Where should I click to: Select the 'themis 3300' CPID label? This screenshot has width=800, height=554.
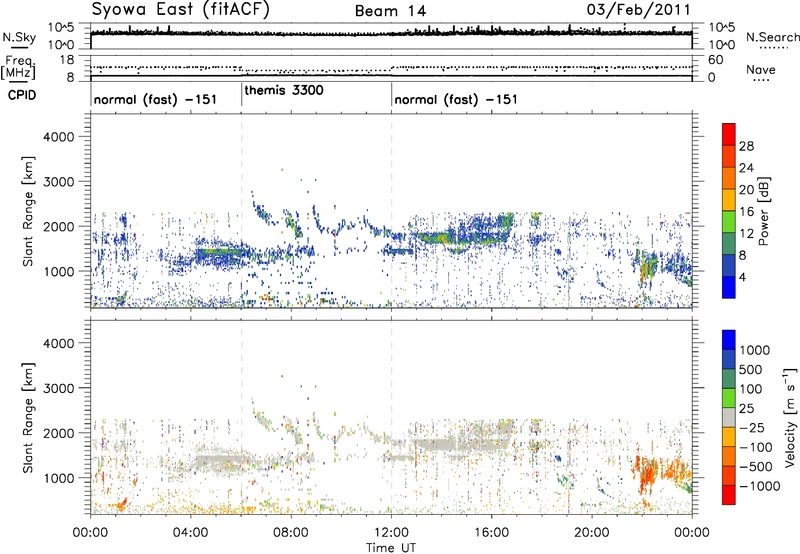pyautogui.click(x=284, y=90)
